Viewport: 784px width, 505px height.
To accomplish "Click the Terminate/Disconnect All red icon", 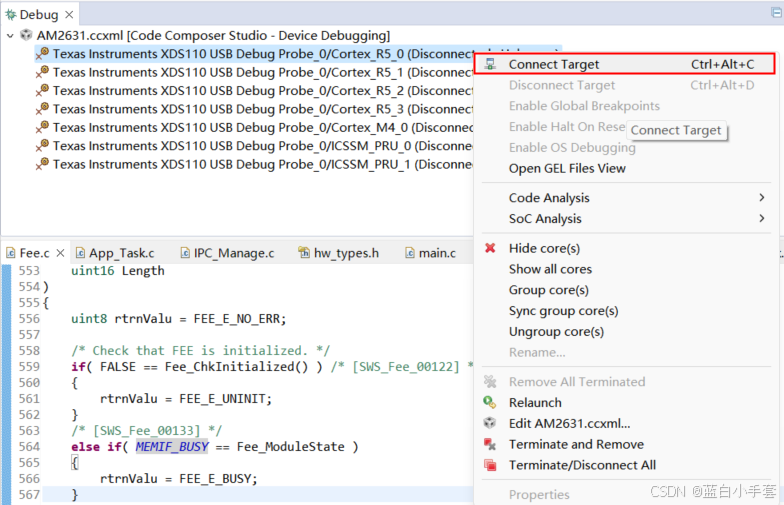I will [x=490, y=465].
